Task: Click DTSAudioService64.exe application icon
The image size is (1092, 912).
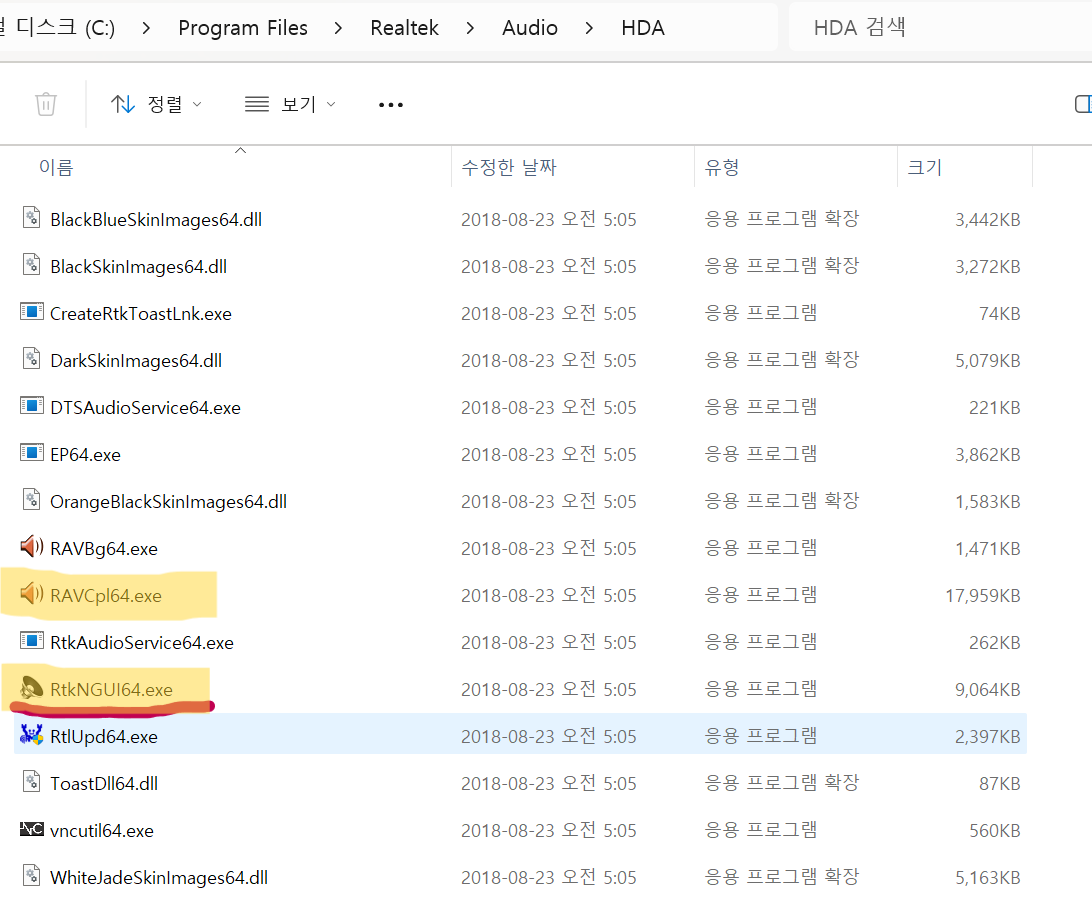Action: point(31,405)
